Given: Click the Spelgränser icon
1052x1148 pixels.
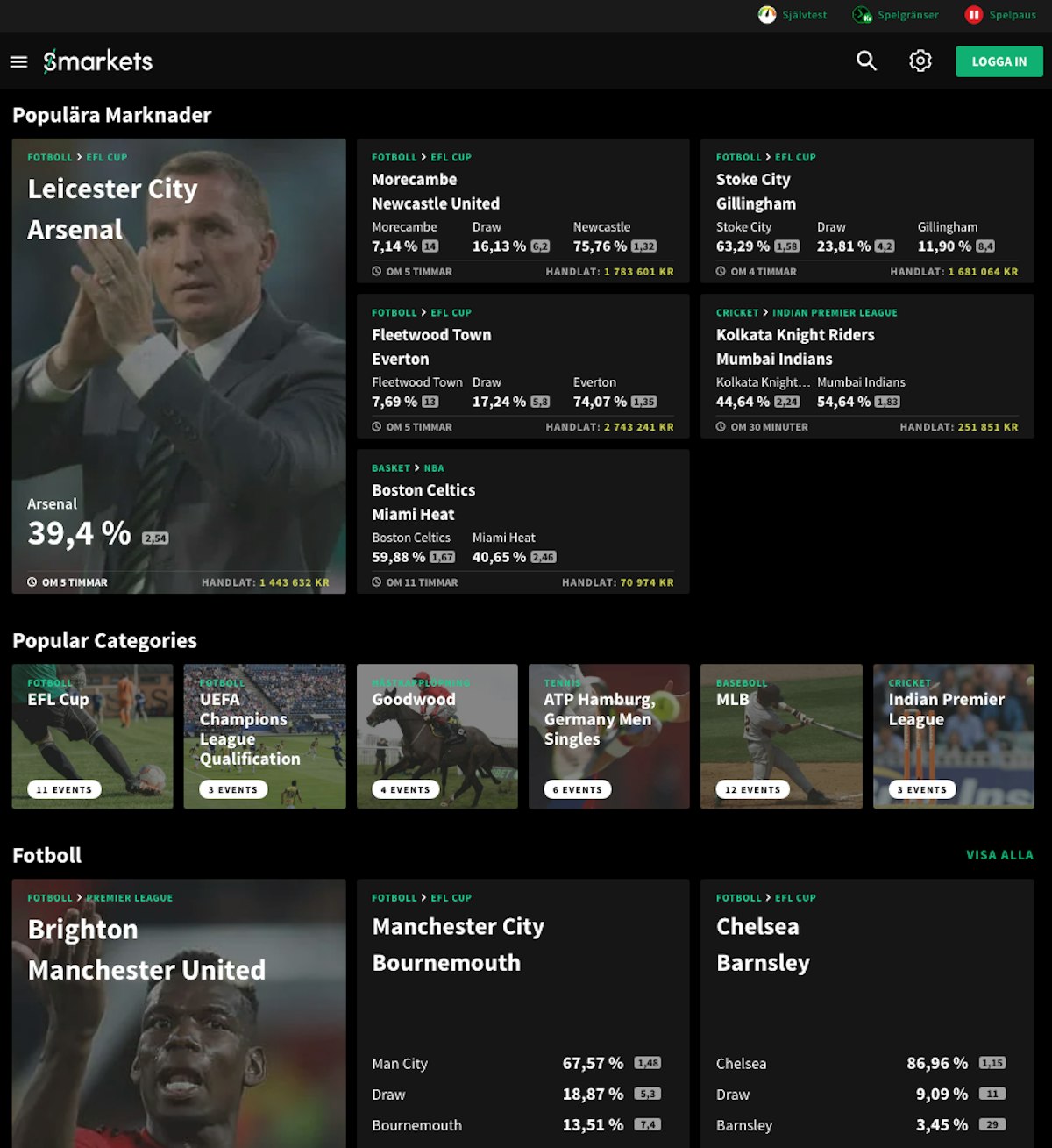Looking at the screenshot, I should (863, 15).
